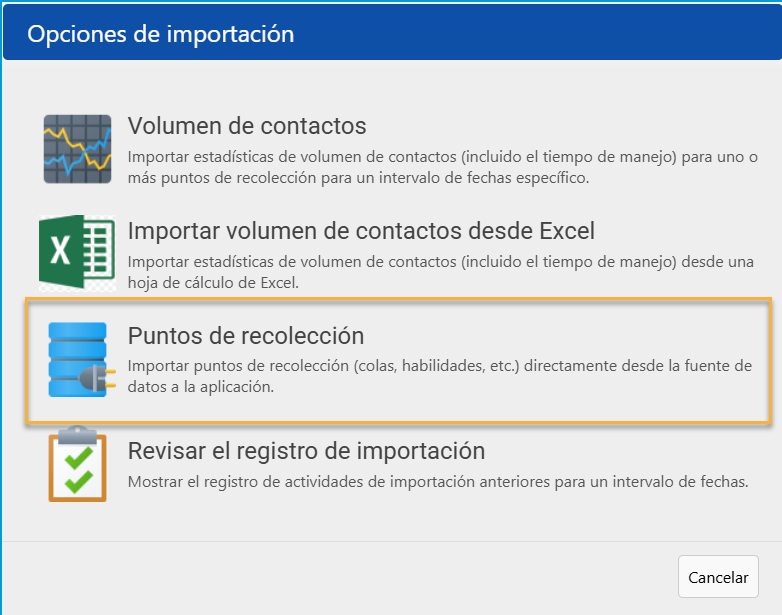Select the Puntos de recolección heading
The width and height of the screenshot is (782, 615).
pyautogui.click(x=246, y=336)
